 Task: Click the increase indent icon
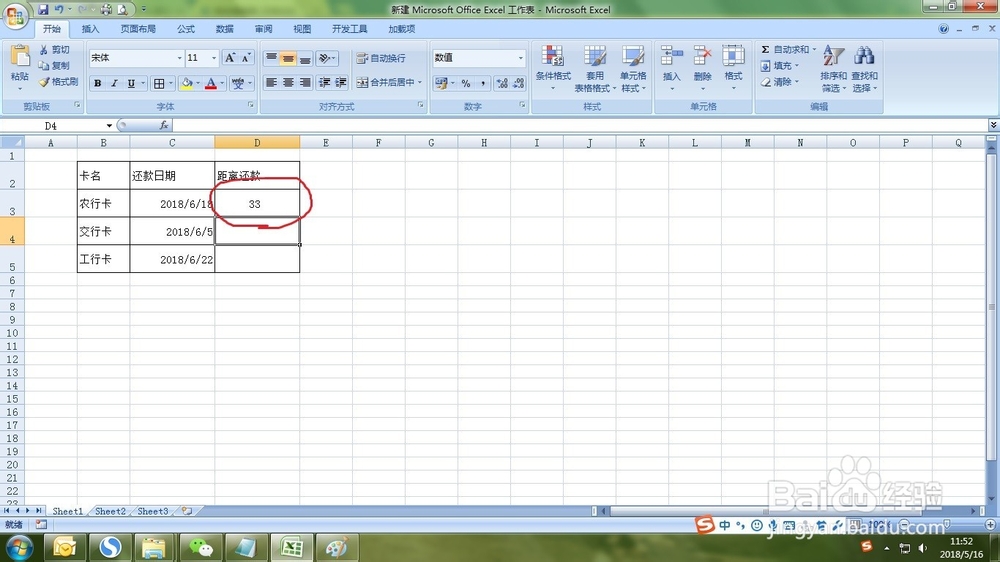tap(341, 82)
